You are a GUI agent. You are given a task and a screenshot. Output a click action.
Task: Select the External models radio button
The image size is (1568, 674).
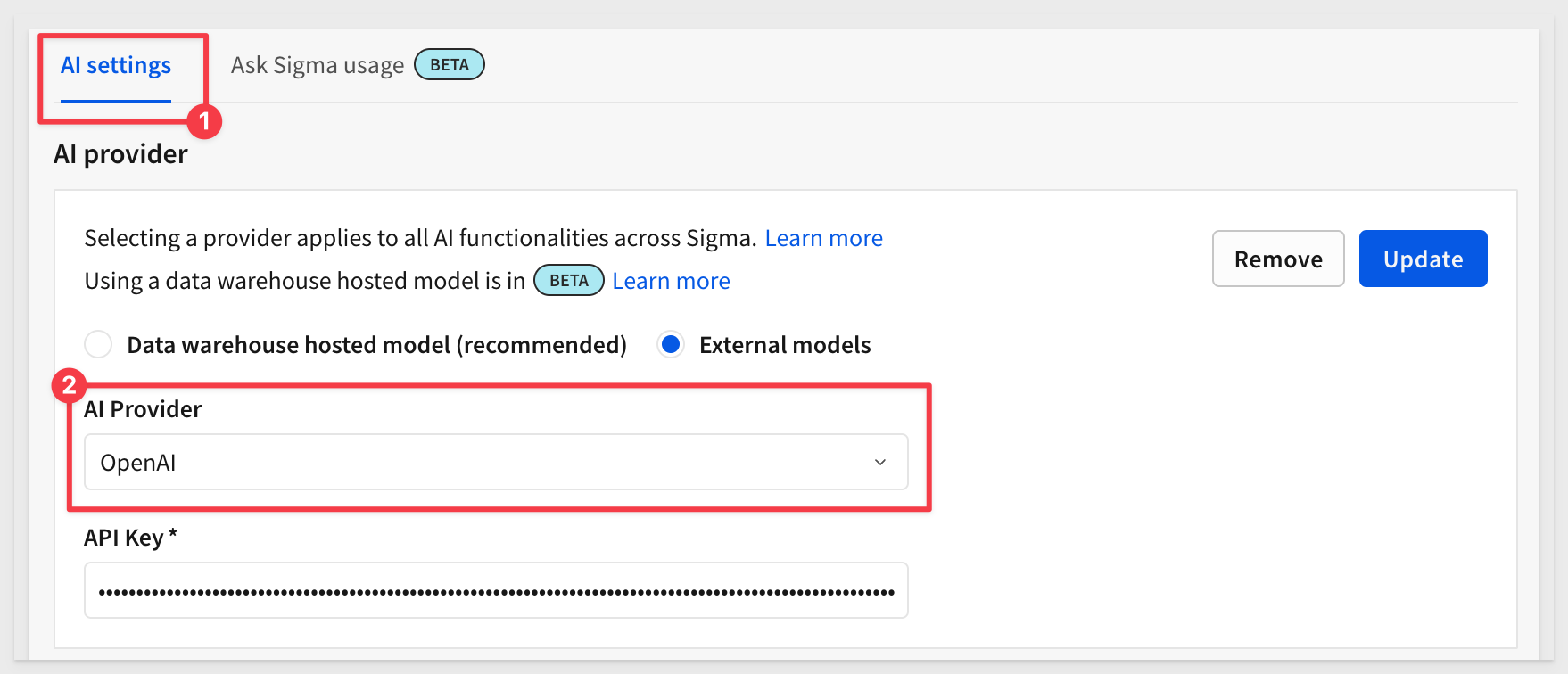[671, 344]
